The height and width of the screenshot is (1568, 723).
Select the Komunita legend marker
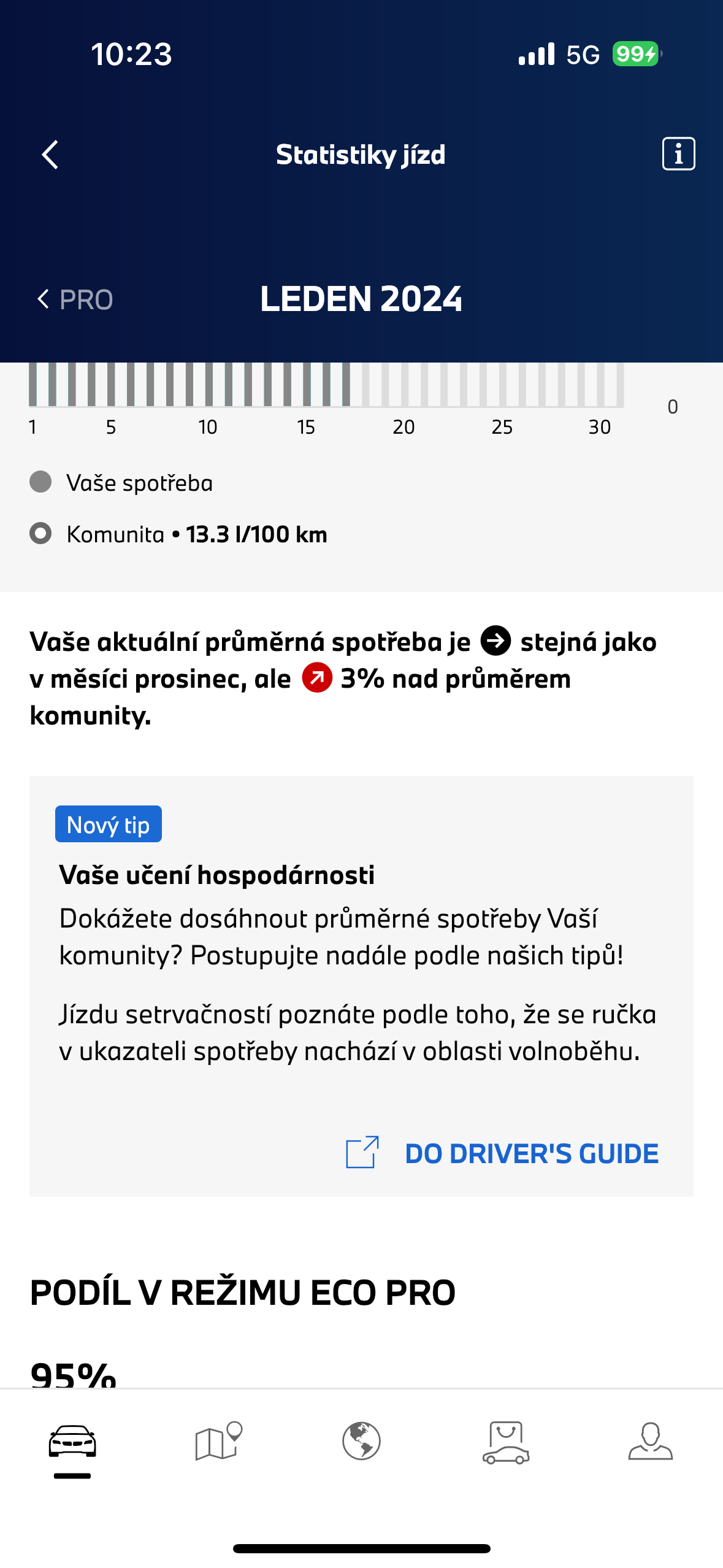point(40,534)
